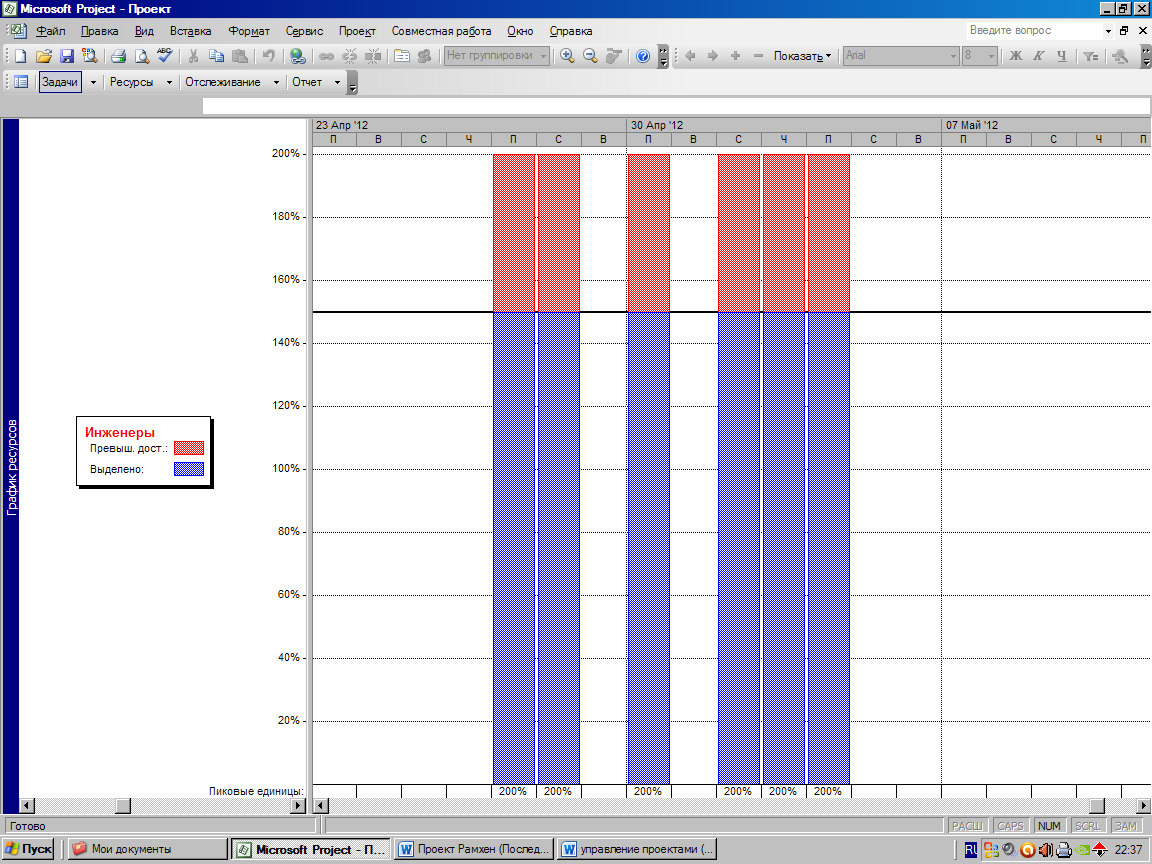Click the Задачи guide button
The width and height of the screenshot is (1152, 864).
tap(60, 82)
